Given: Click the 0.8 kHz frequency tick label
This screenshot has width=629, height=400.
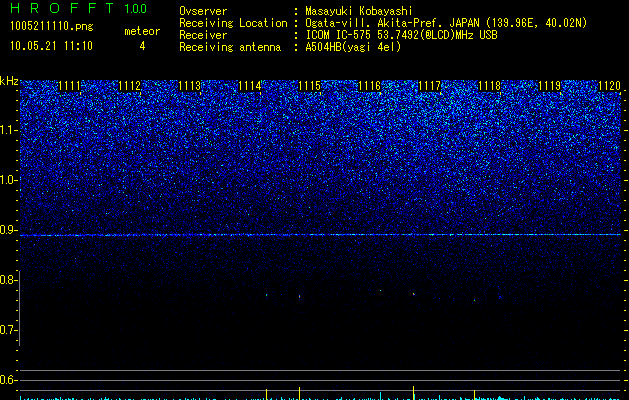Looking at the screenshot, I should 7,280.
